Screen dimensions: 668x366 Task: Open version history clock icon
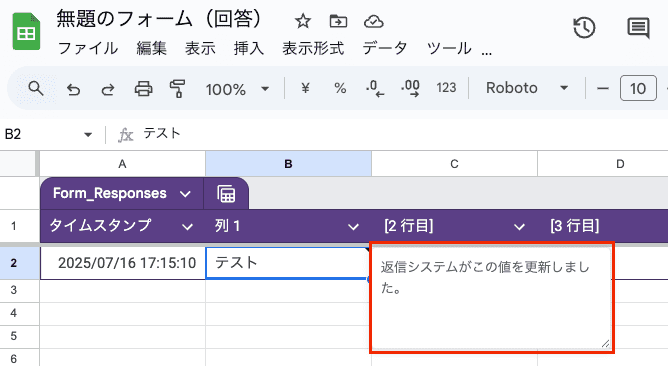coord(584,28)
